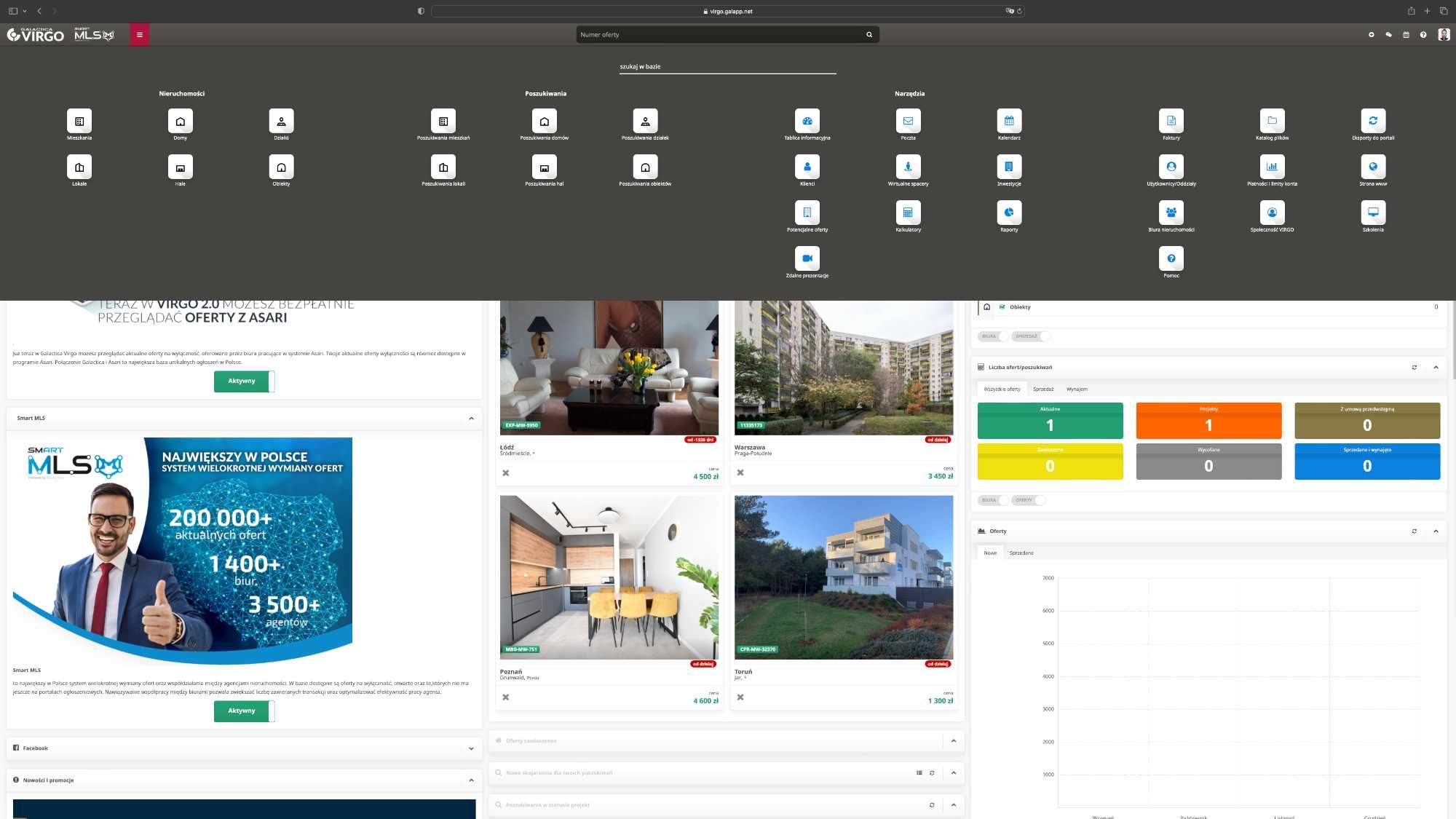Collapse the Nowości i promocje panel

tap(471, 780)
